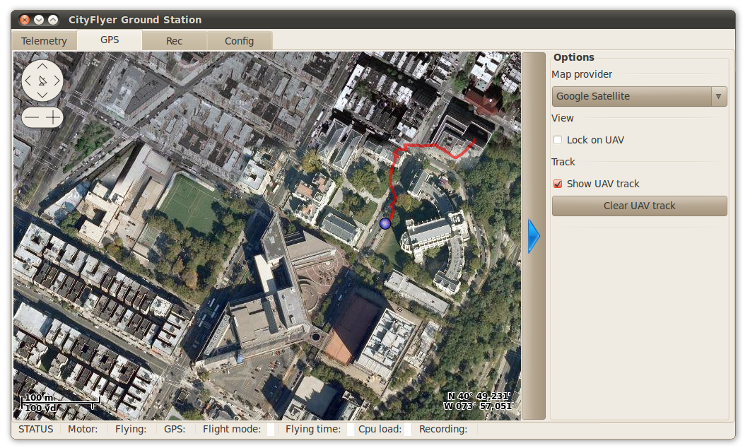Enable the Lock on UAV checkbox
The height and width of the screenshot is (448, 750).
[x=558, y=140]
